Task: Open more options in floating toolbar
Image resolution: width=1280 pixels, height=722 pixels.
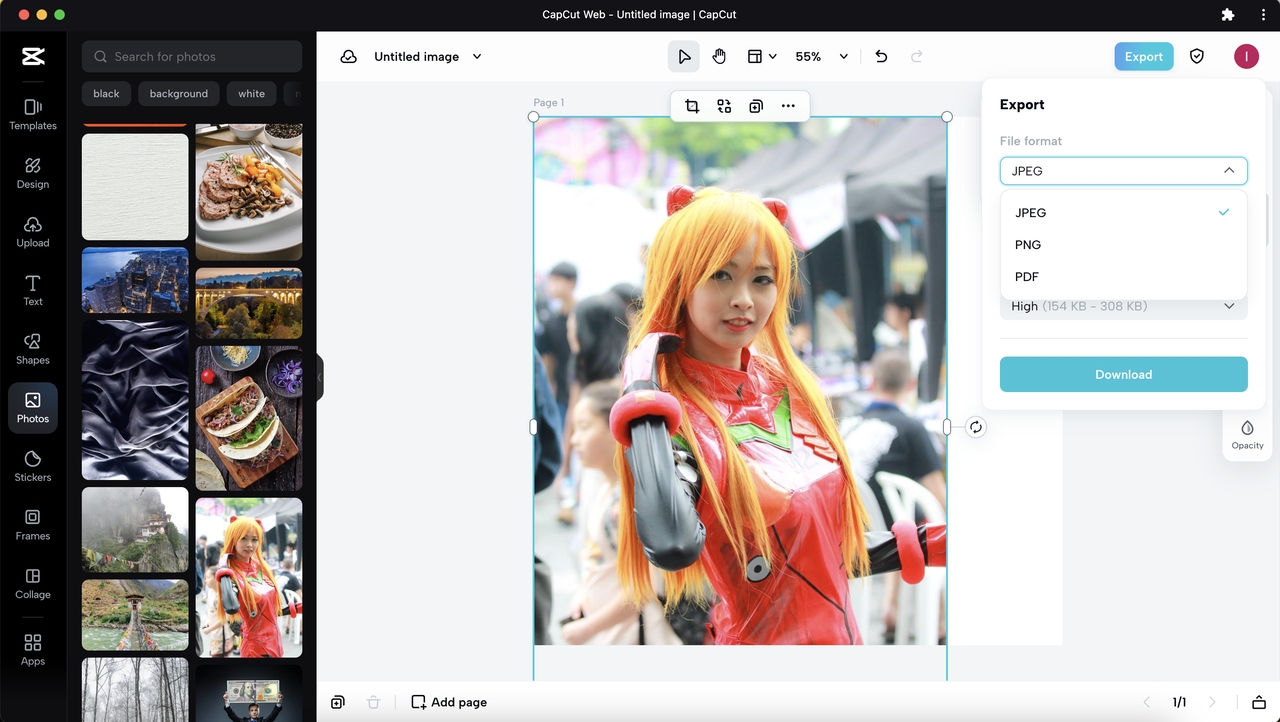Action: pos(788,106)
